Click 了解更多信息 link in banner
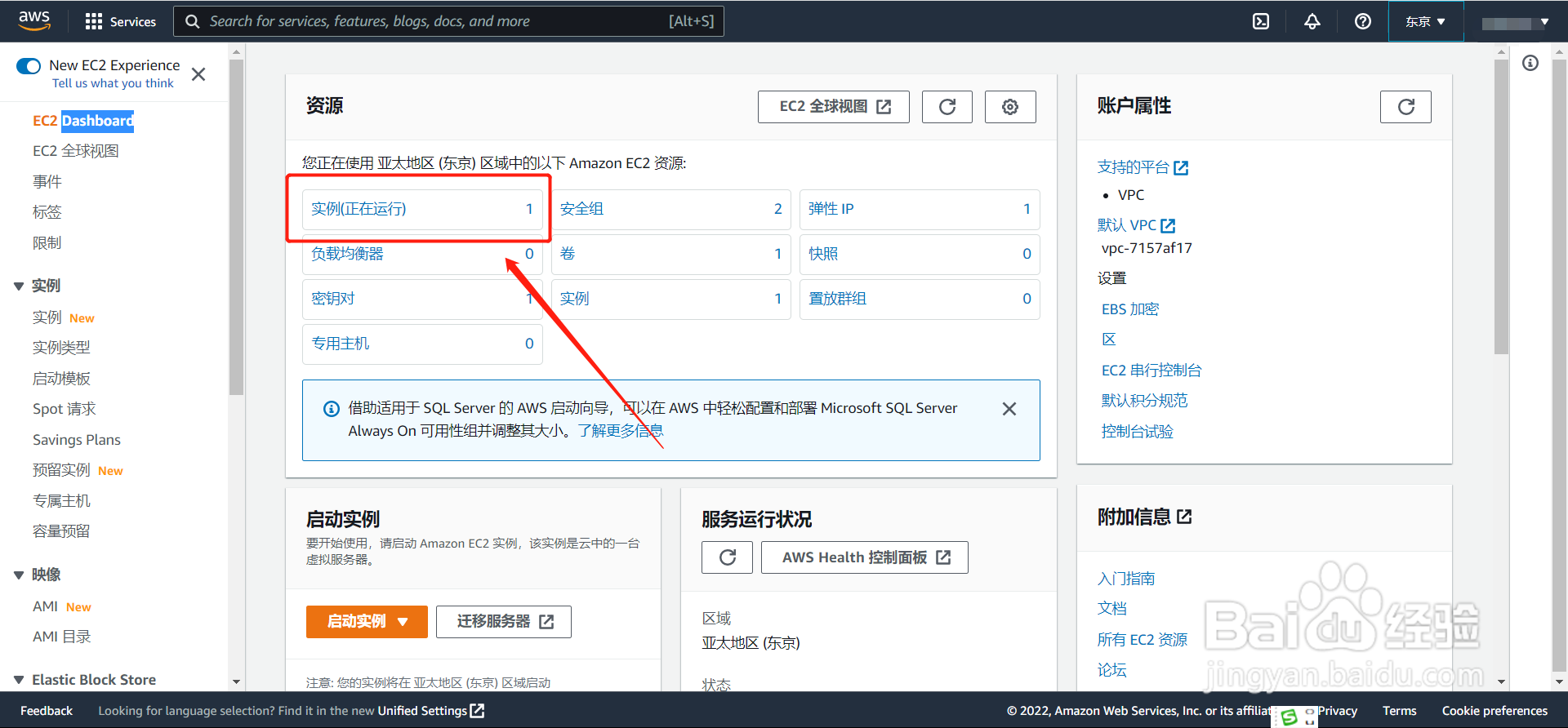The height and width of the screenshot is (728, 1568). pos(621,431)
